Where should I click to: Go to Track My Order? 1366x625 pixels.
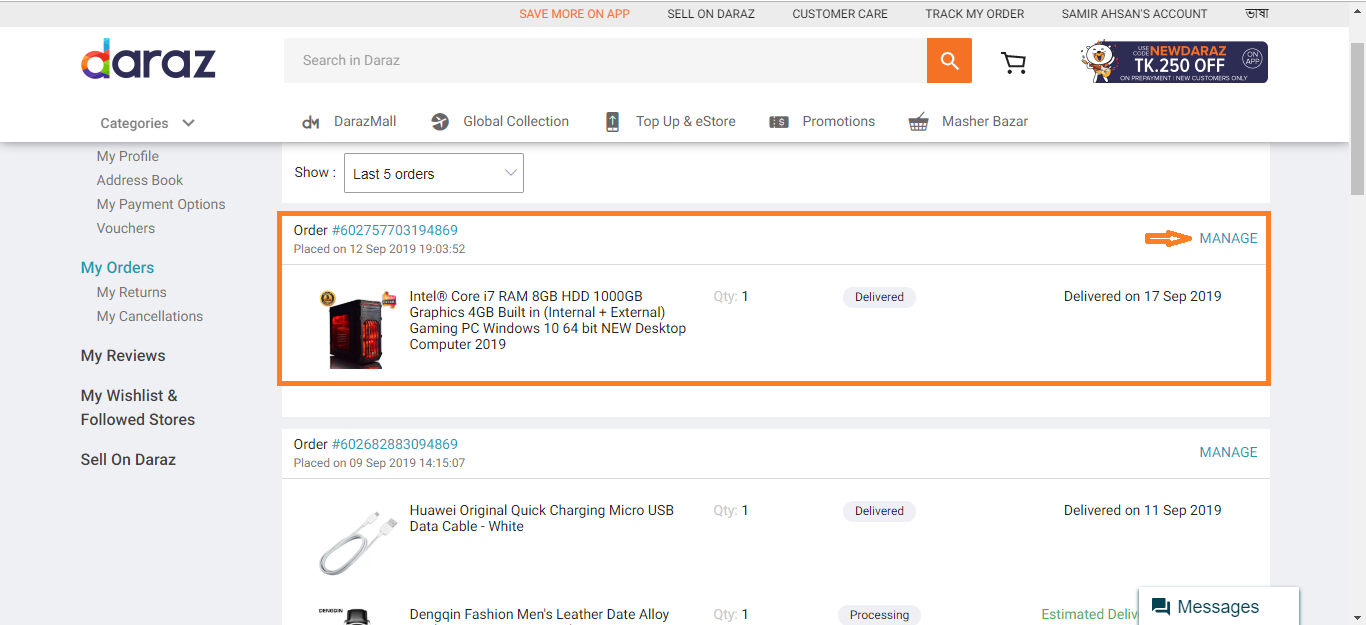coord(974,14)
